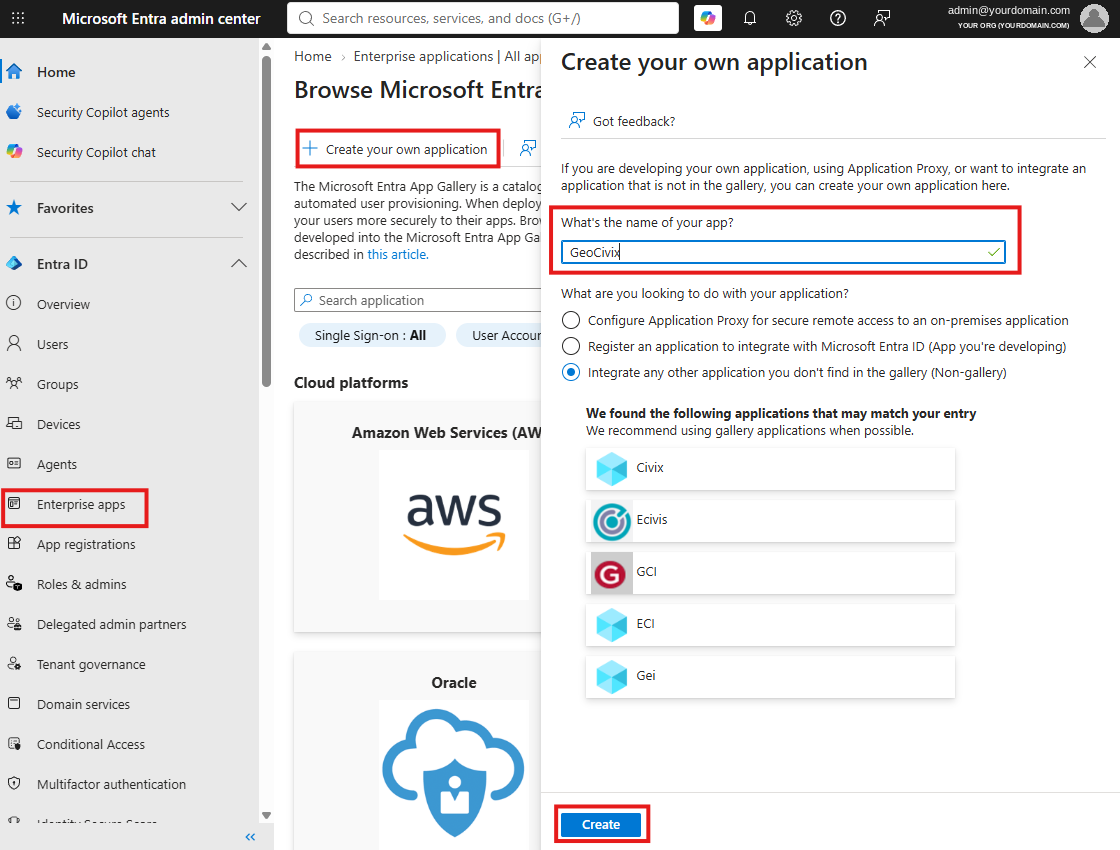Open notifications bell
This screenshot has width=1120, height=850.
[x=750, y=19]
